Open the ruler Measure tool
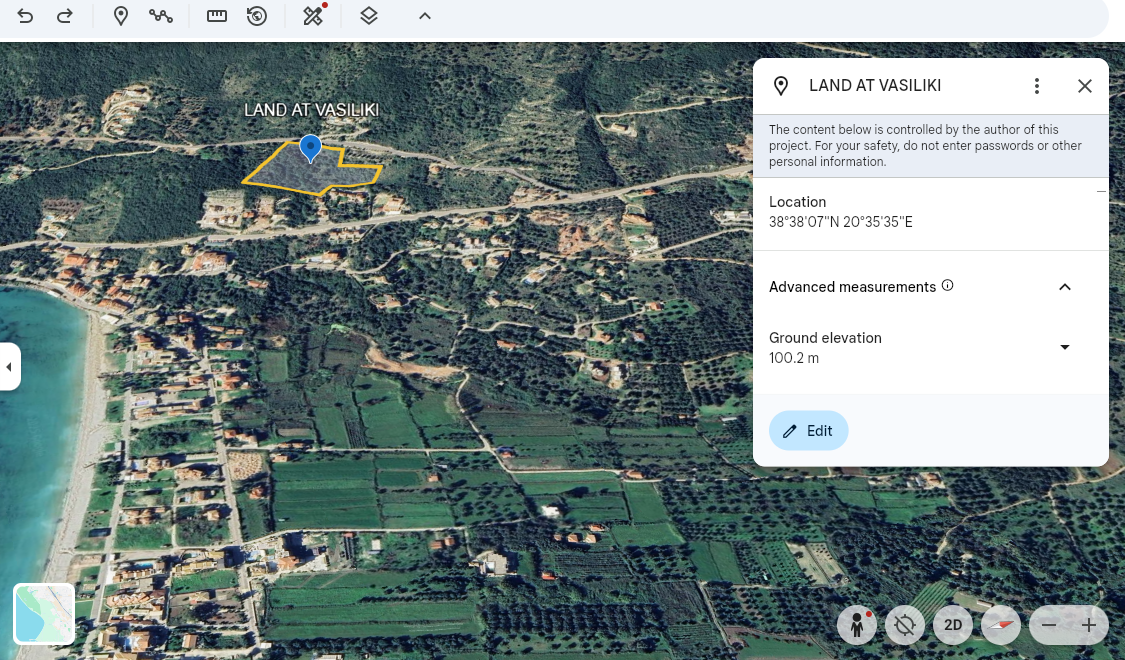 (x=217, y=16)
